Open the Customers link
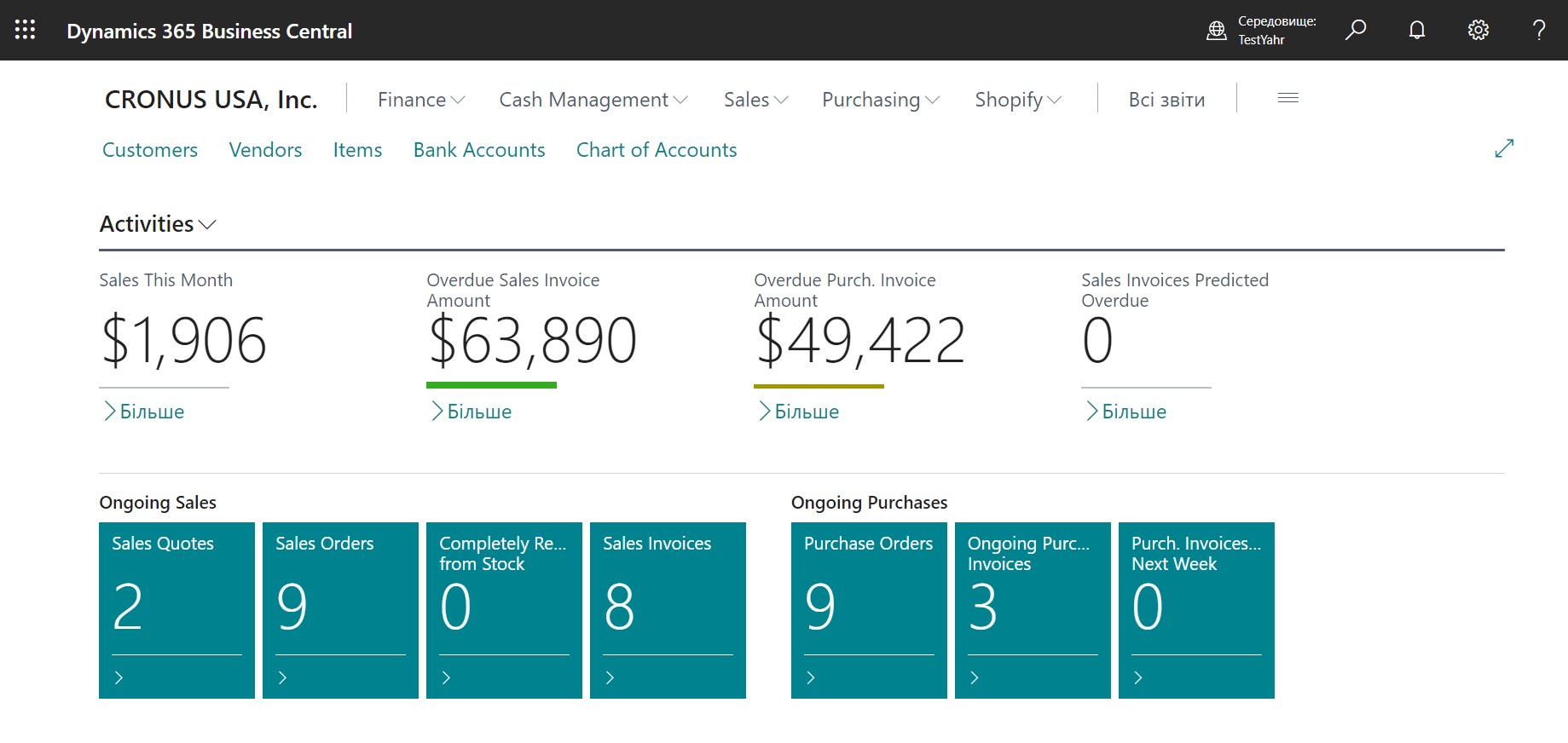This screenshot has height=743, width=1568. pyautogui.click(x=150, y=150)
